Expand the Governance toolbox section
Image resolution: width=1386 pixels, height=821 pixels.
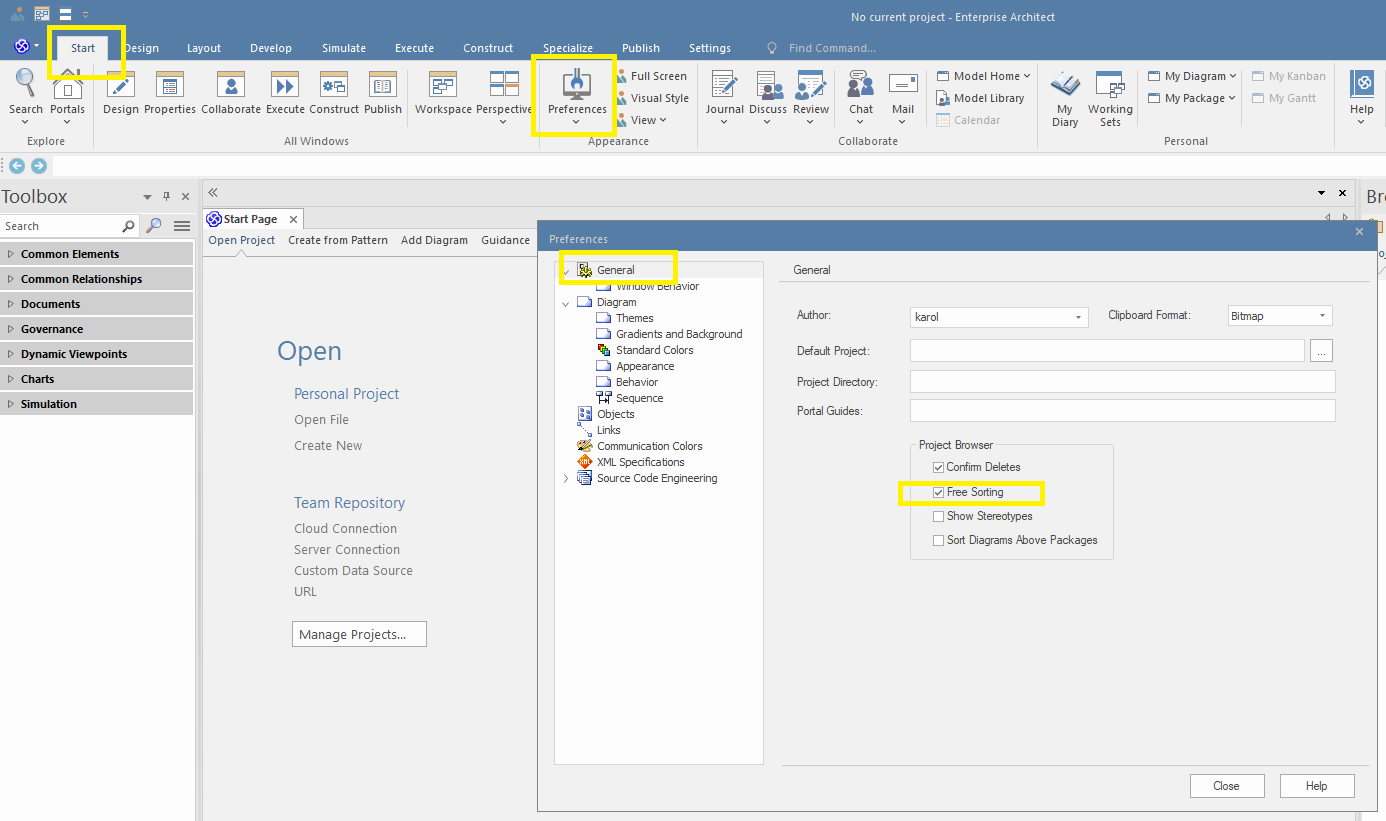[x=97, y=329]
